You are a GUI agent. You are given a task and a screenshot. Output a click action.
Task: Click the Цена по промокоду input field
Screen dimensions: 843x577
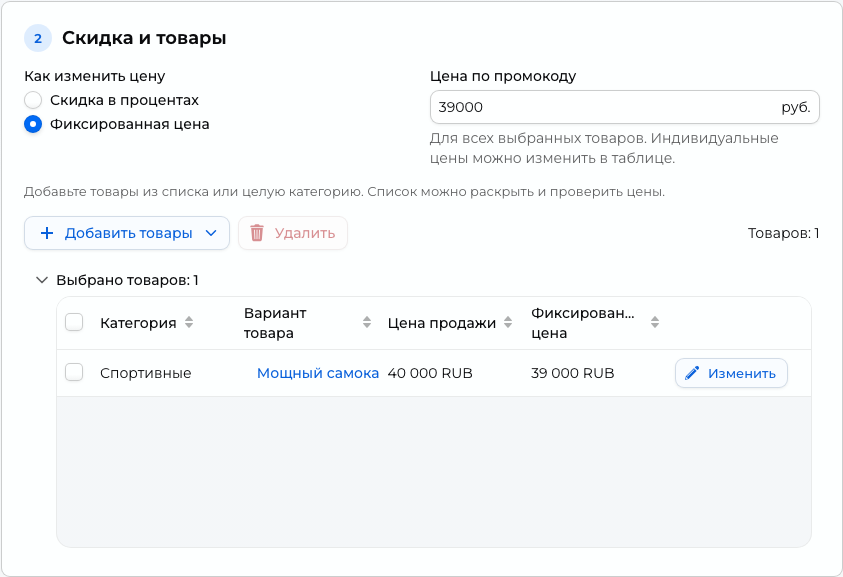[624, 107]
